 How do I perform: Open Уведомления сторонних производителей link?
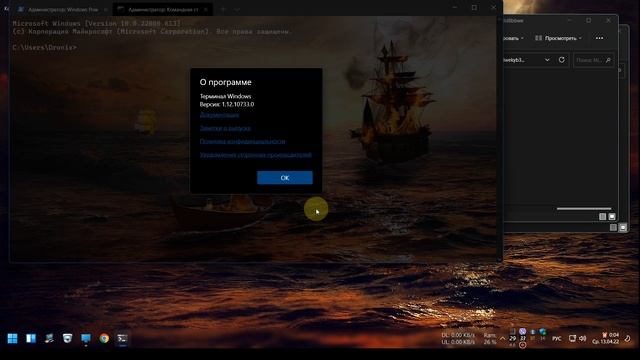[x=256, y=155]
